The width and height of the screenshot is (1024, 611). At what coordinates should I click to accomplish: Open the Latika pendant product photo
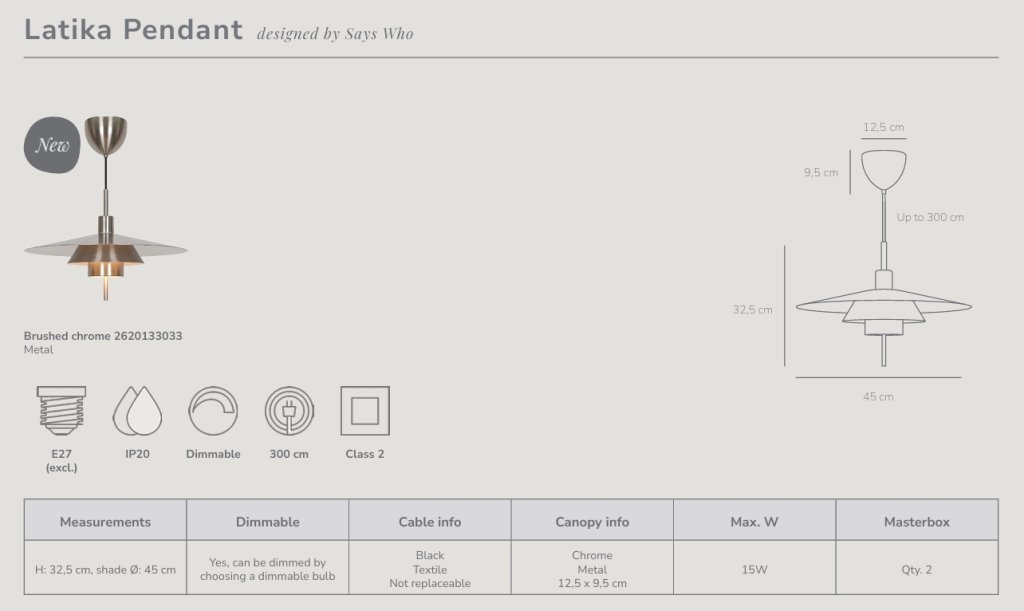[x=106, y=208]
